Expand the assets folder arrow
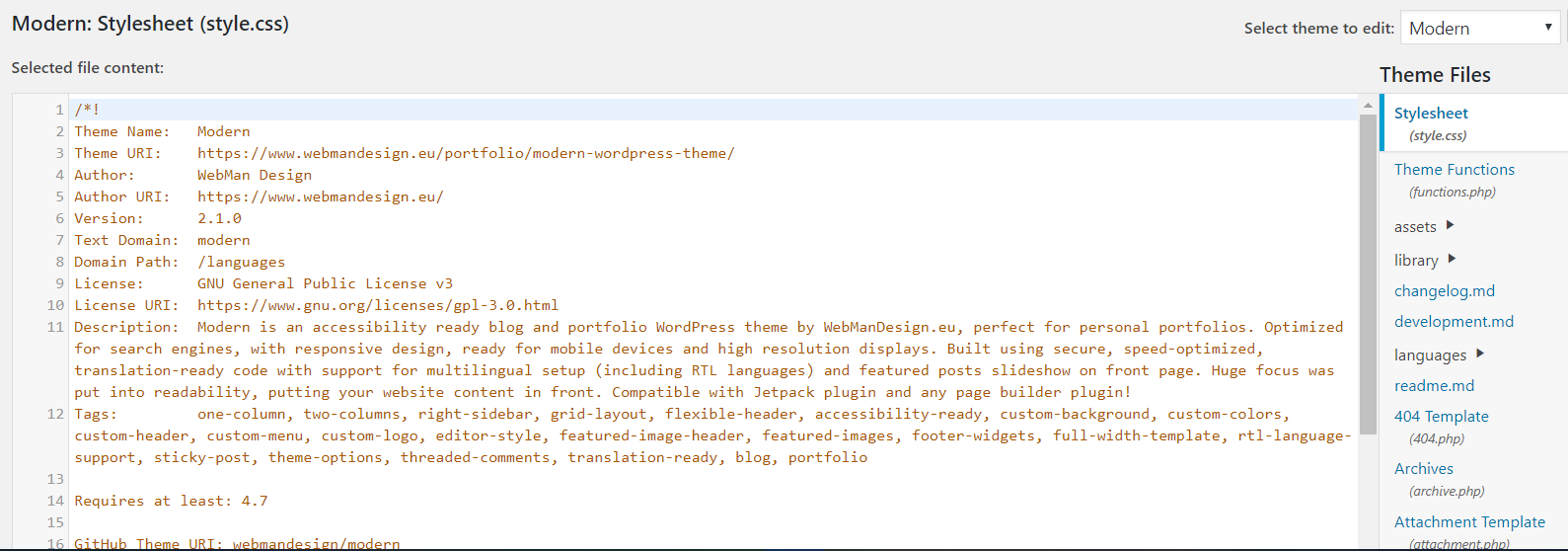 coord(1450,225)
